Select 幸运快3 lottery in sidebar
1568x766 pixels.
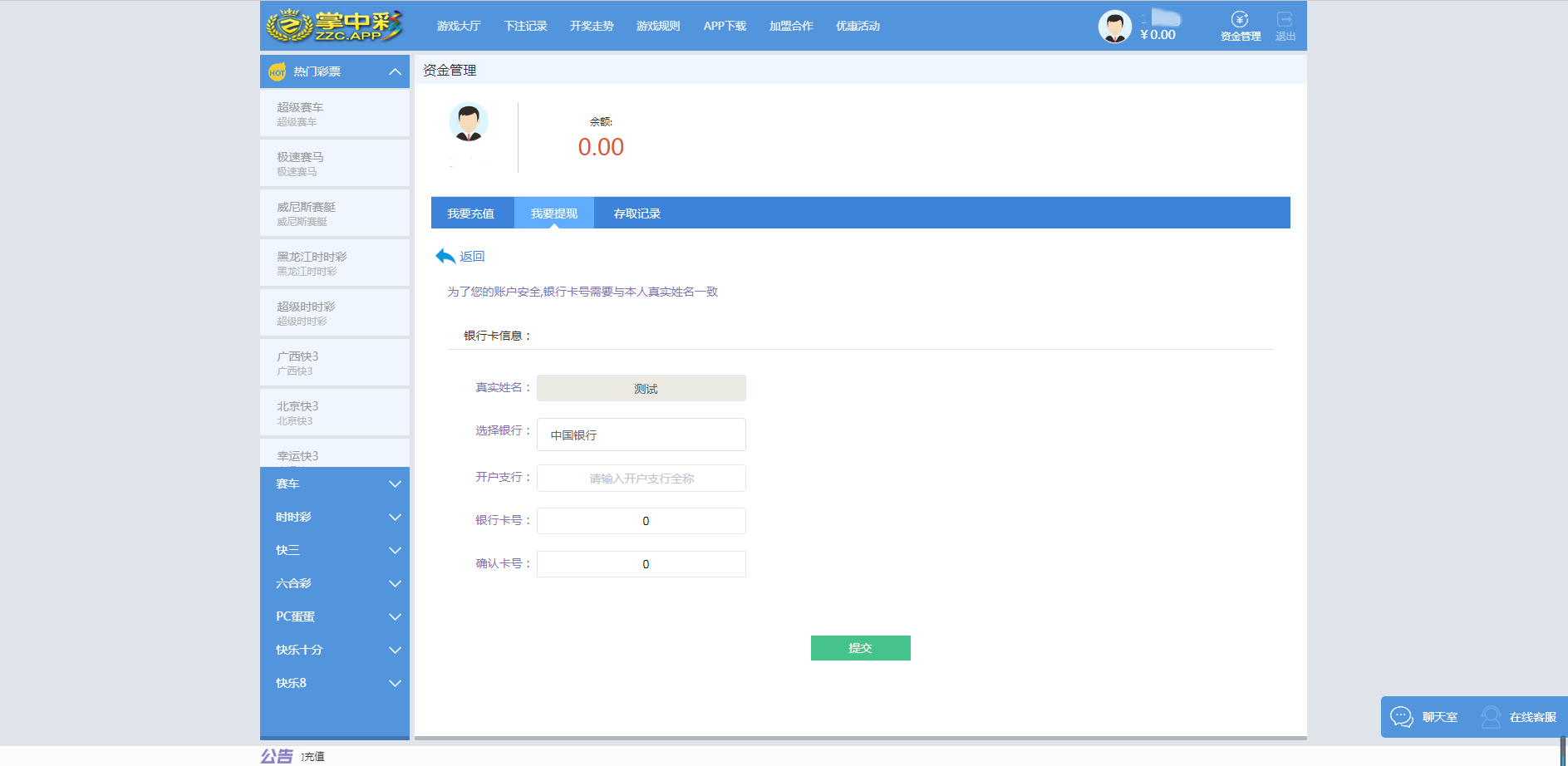coord(335,454)
